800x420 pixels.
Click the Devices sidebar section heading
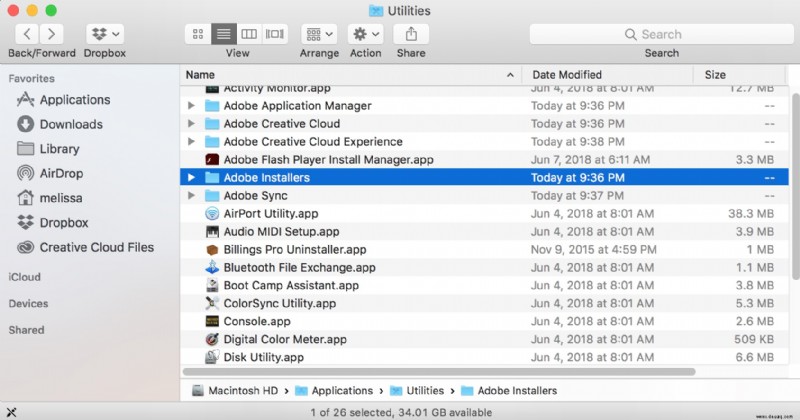point(29,304)
